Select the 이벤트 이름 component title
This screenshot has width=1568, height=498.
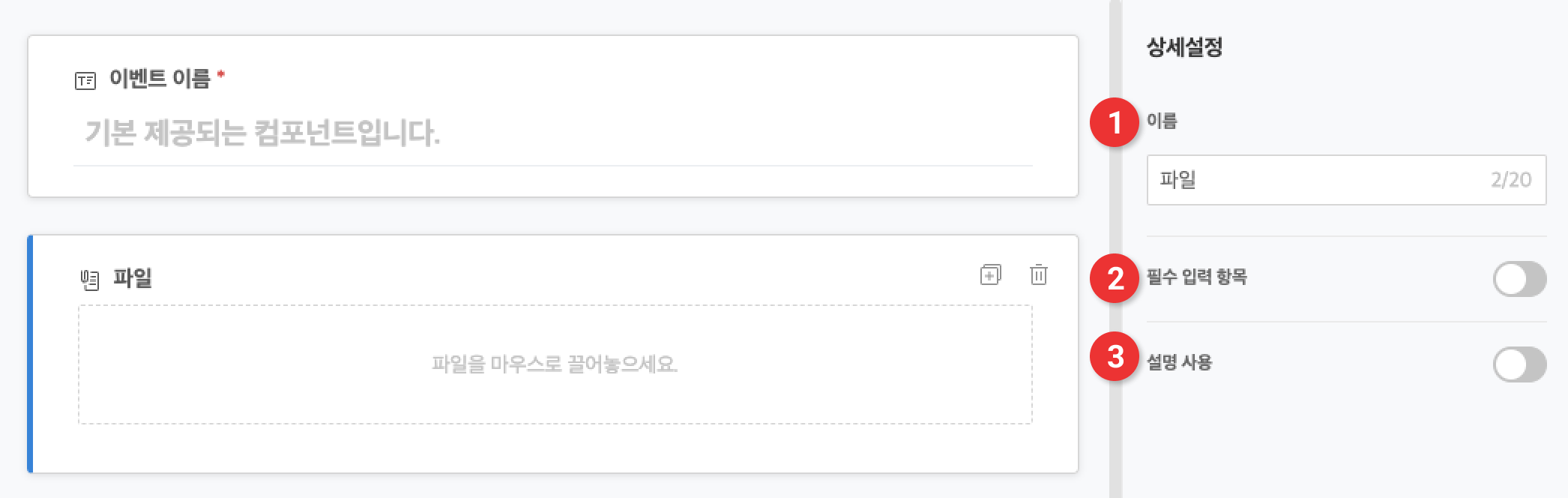pos(160,78)
